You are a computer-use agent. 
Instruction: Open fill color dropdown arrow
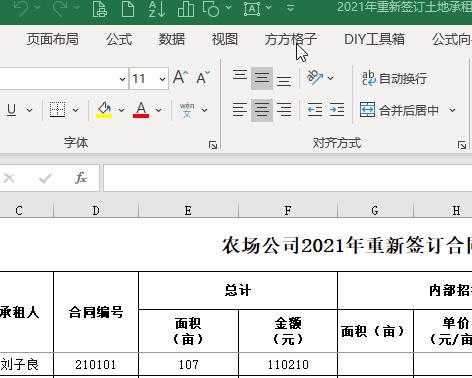click(122, 110)
